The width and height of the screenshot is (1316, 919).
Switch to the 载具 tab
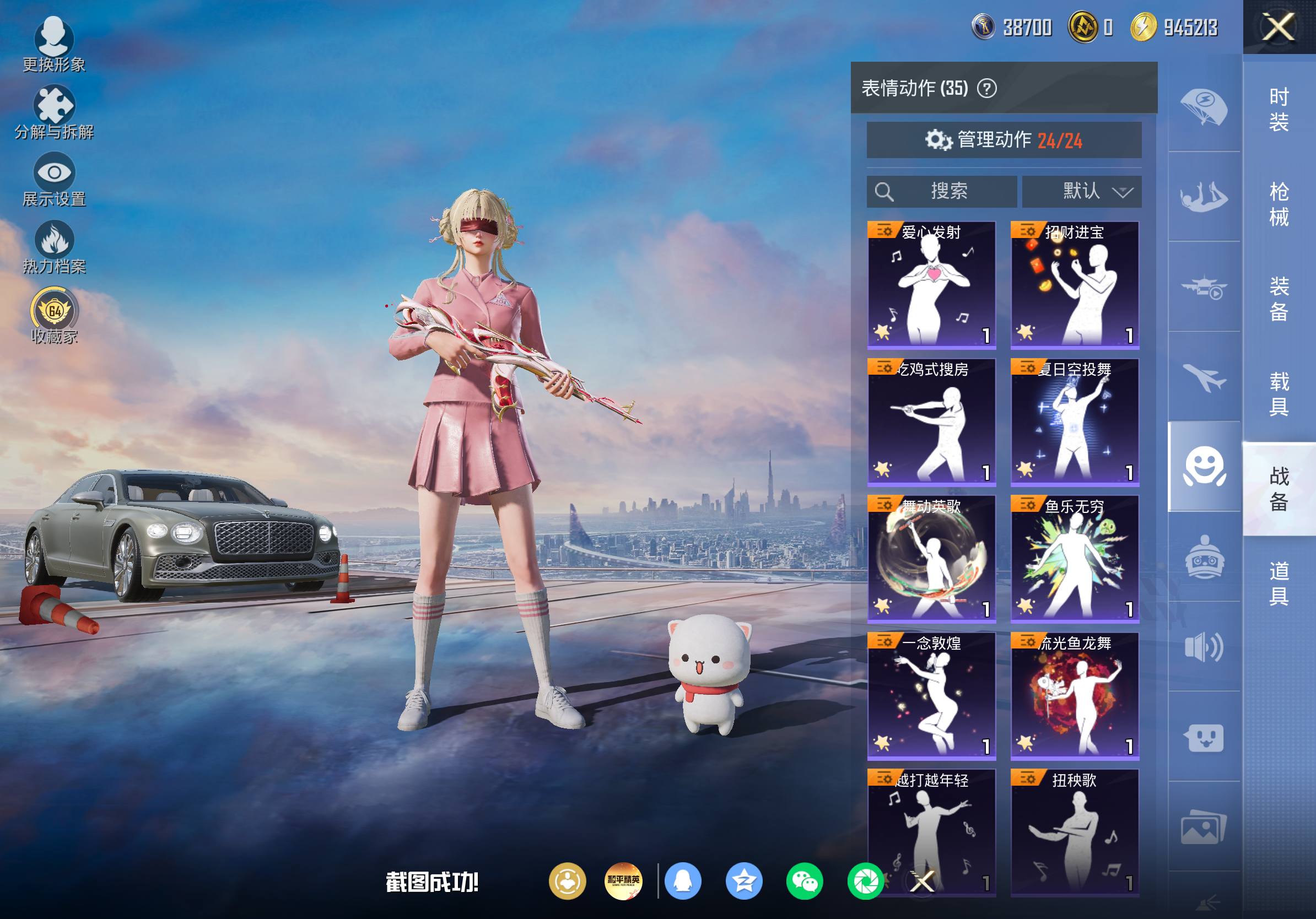coord(1279,394)
